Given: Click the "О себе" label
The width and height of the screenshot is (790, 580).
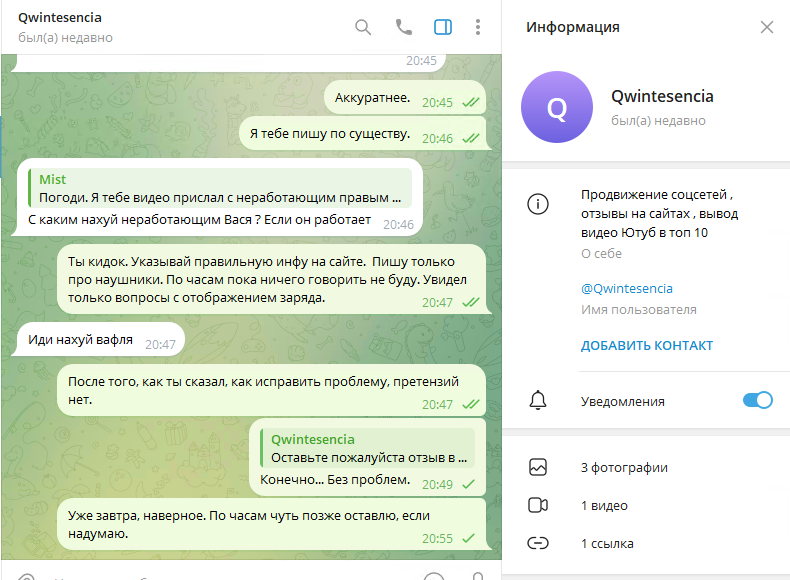Looking at the screenshot, I should tap(601, 253).
